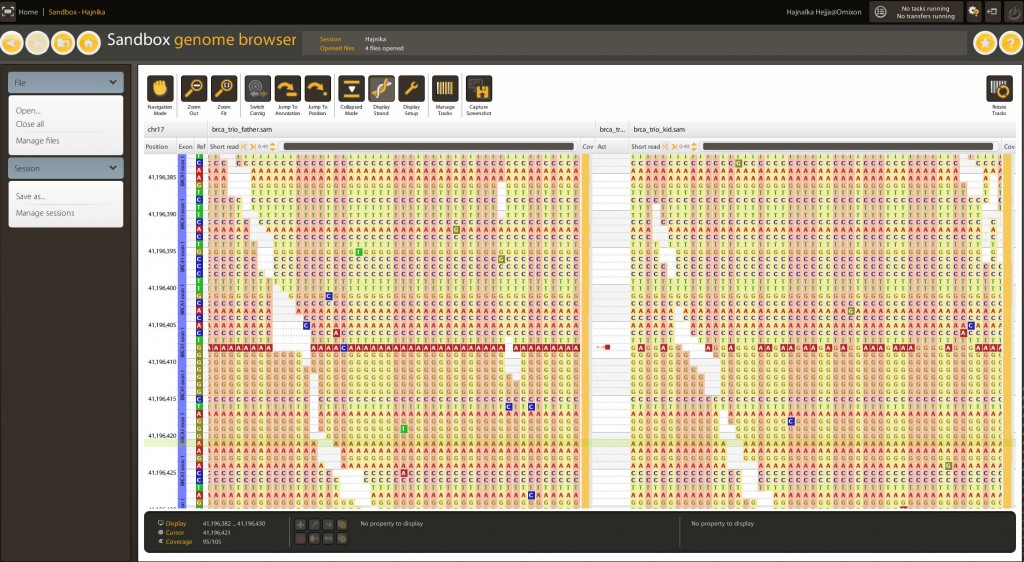The width and height of the screenshot is (1024, 562).
Task: Click the round home button
Action: [x=89, y=43]
